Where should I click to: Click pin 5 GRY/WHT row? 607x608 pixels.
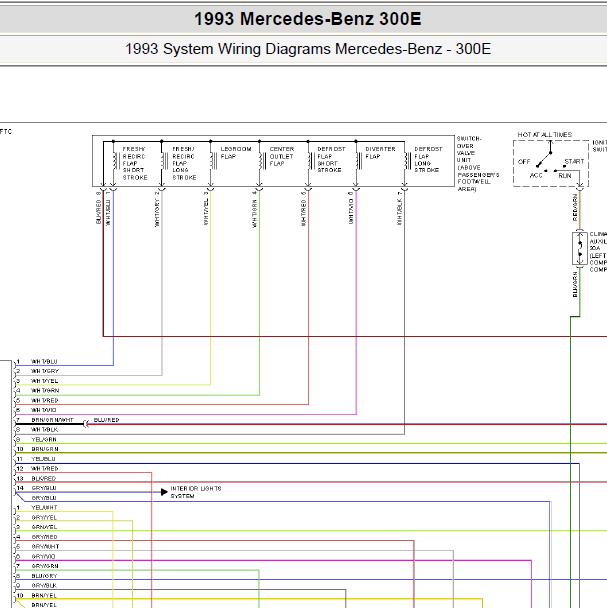(37, 546)
